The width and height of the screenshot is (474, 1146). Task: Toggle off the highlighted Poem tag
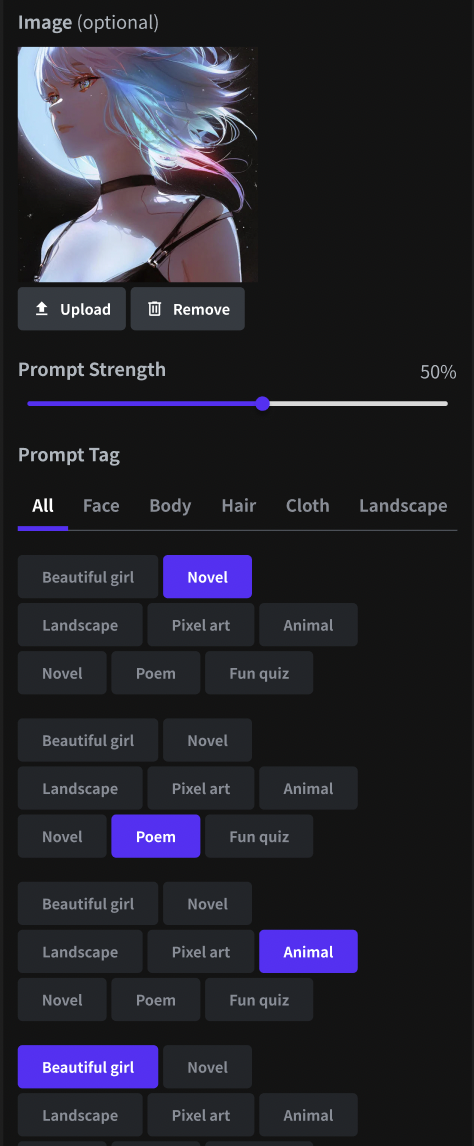[156, 836]
